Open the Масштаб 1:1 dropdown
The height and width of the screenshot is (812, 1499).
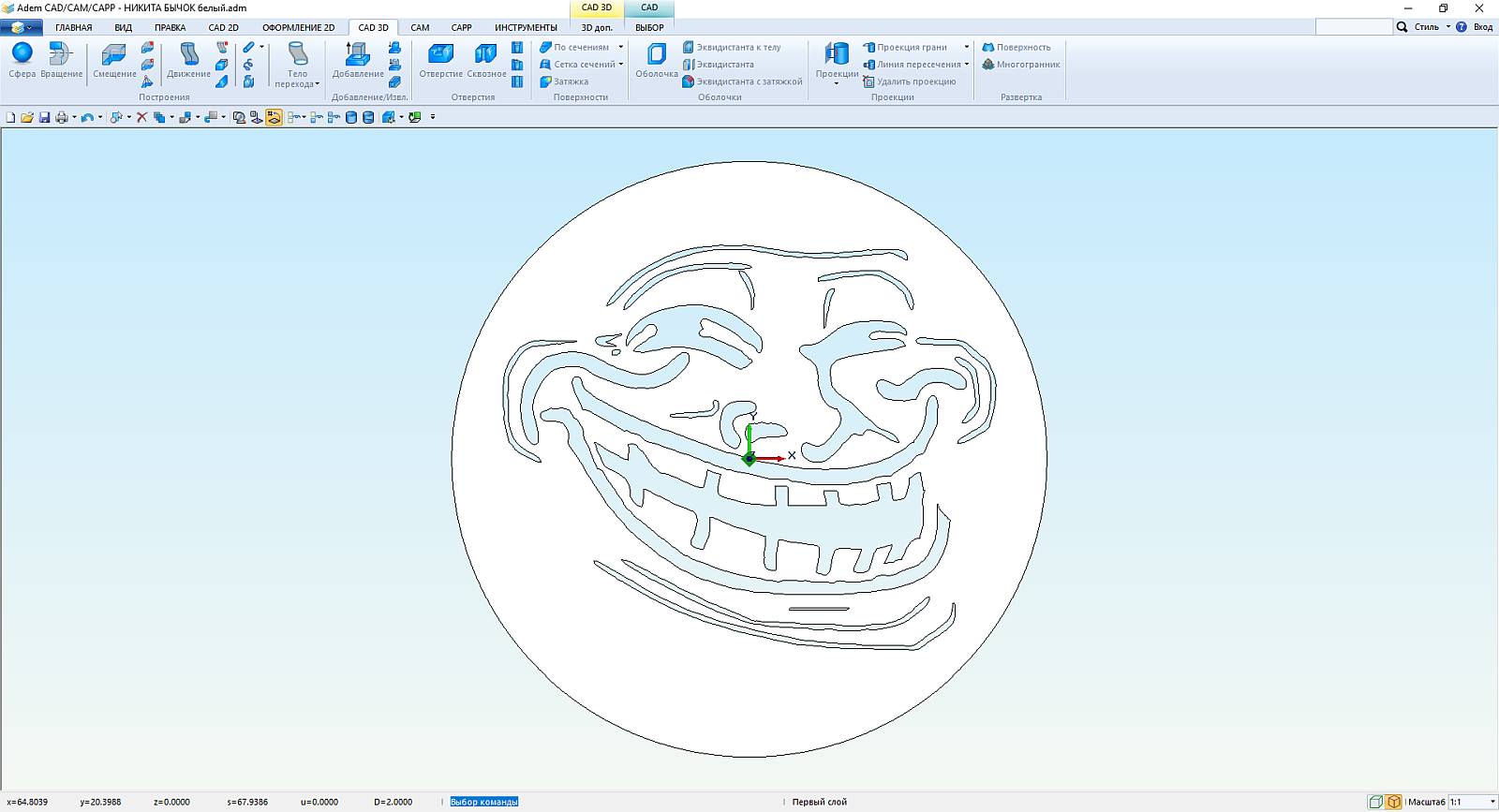click(1473, 802)
